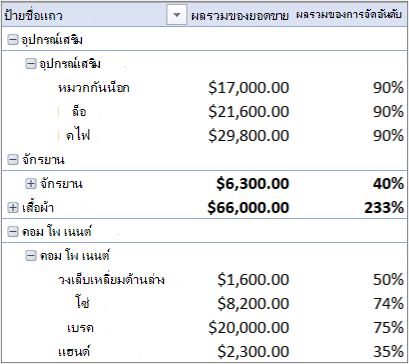Select the โซ่ row label
The width and height of the screenshot is (409, 364).
[x=82, y=303]
